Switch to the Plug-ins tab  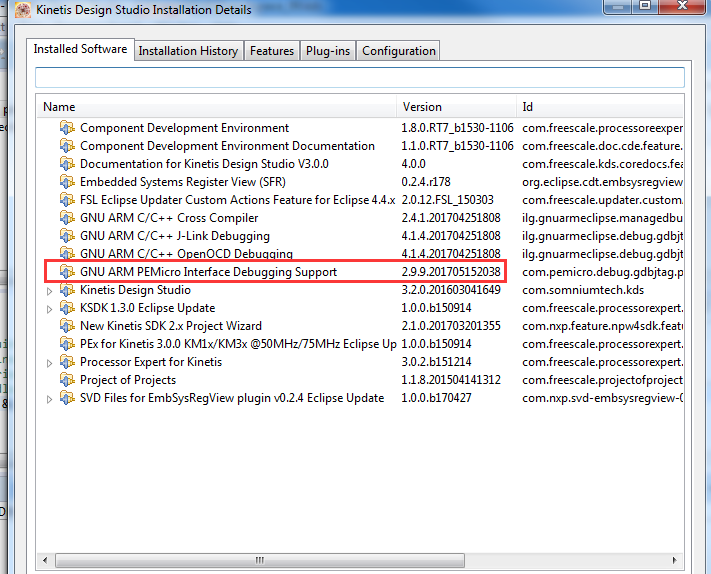(328, 51)
